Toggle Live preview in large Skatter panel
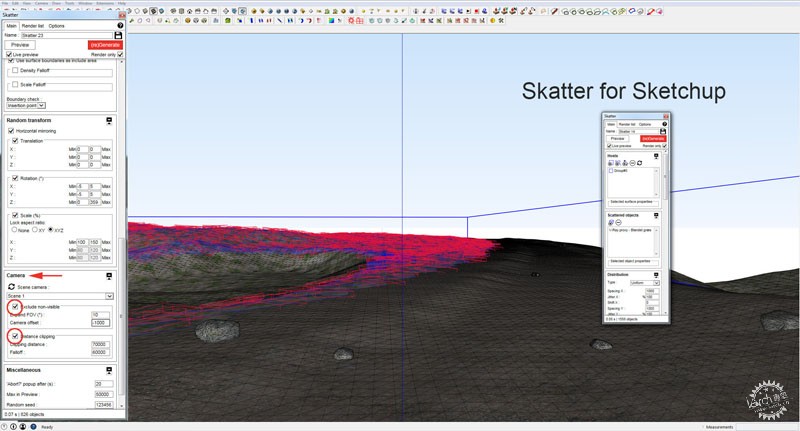The width and height of the screenshot is (800, 431). 9,54
